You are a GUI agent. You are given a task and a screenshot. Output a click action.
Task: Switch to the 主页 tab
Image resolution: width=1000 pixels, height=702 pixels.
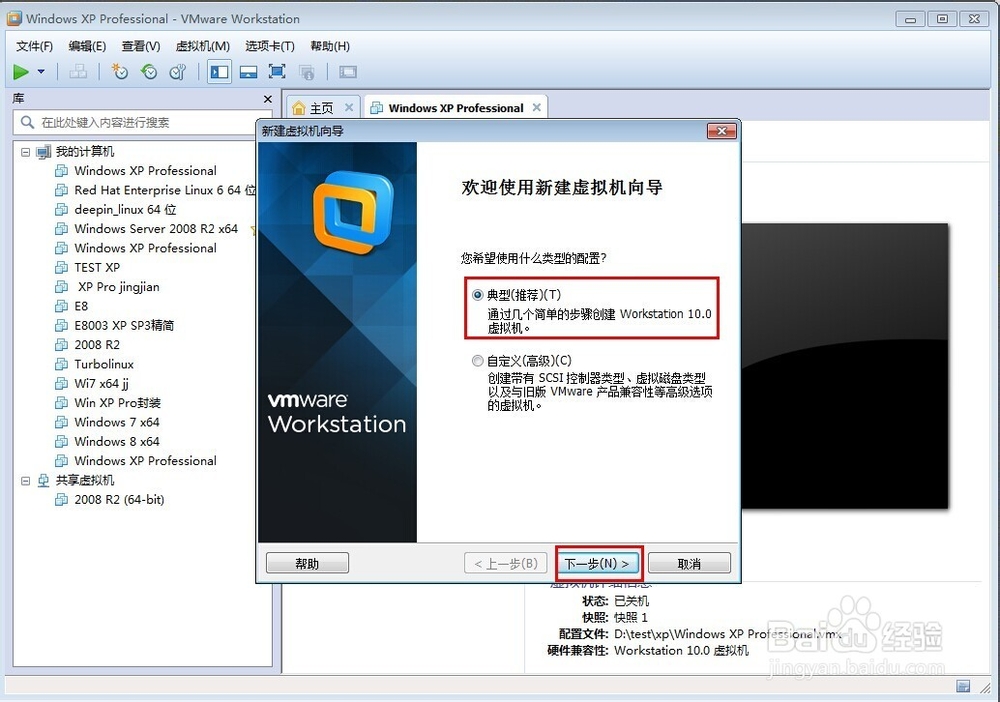coord(322,108)
